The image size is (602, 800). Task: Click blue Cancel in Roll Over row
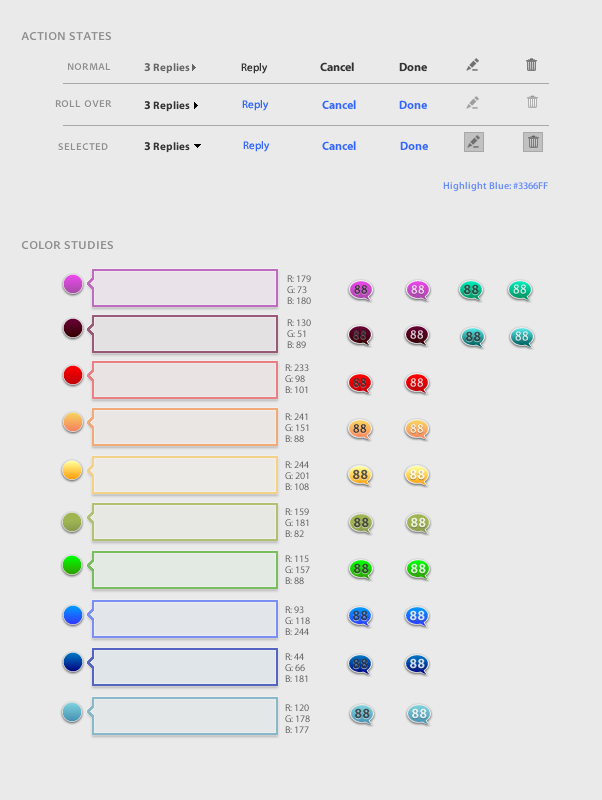[x=339, y=105]
